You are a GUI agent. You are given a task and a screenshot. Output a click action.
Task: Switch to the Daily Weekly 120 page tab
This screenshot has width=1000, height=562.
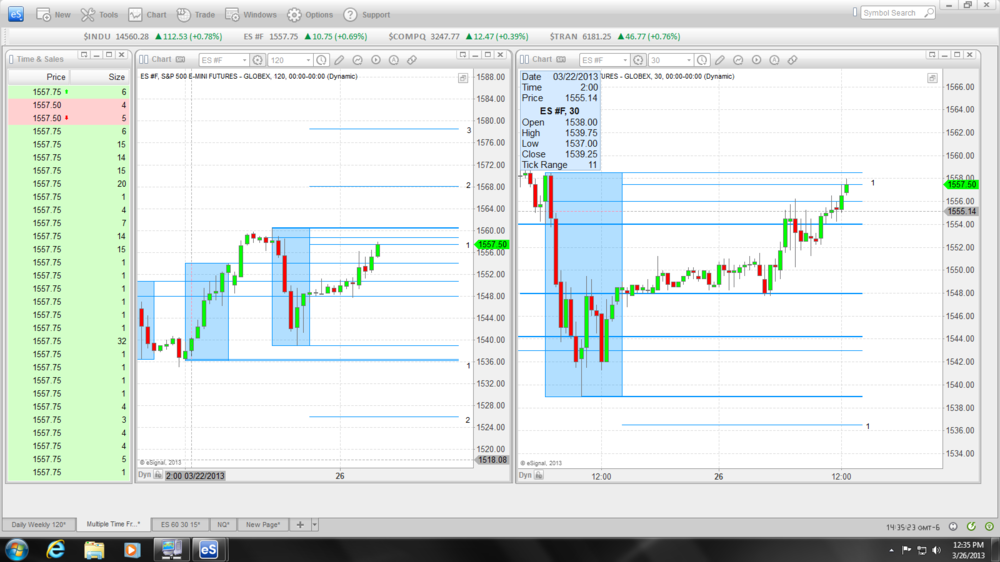pyautogui.click(x=39, y=524)
